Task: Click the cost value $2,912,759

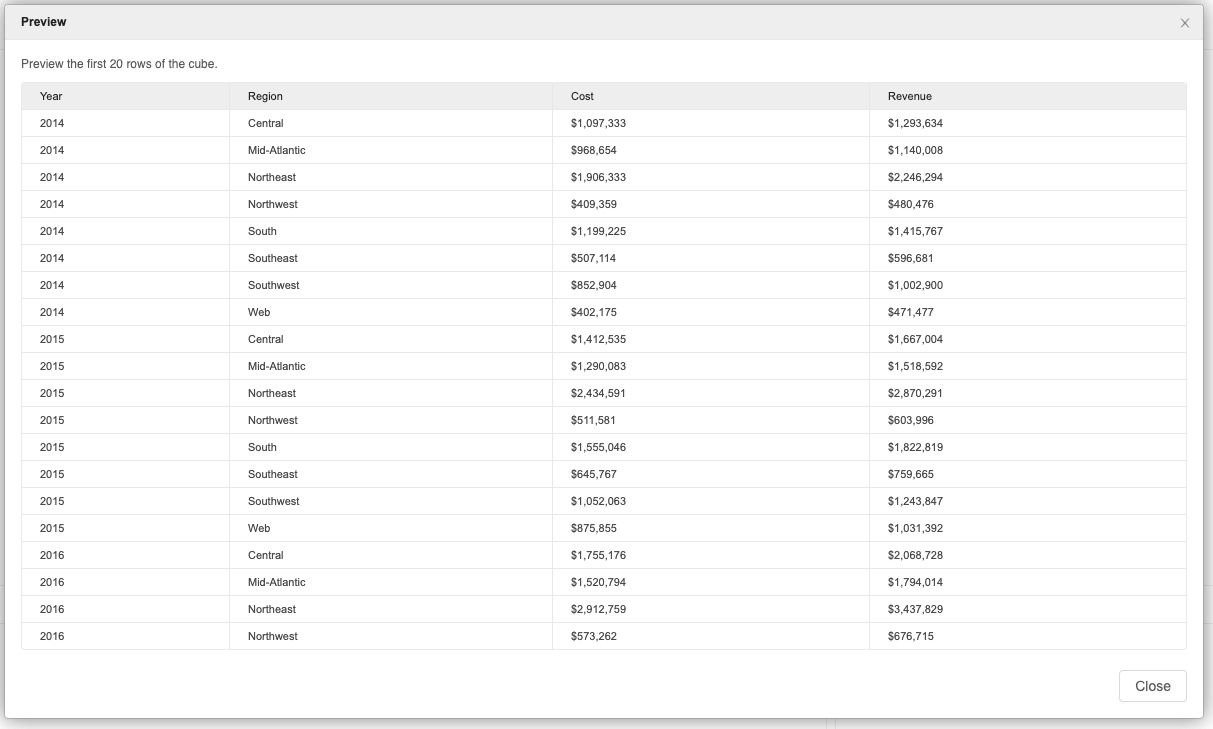Action: [598, 609]
